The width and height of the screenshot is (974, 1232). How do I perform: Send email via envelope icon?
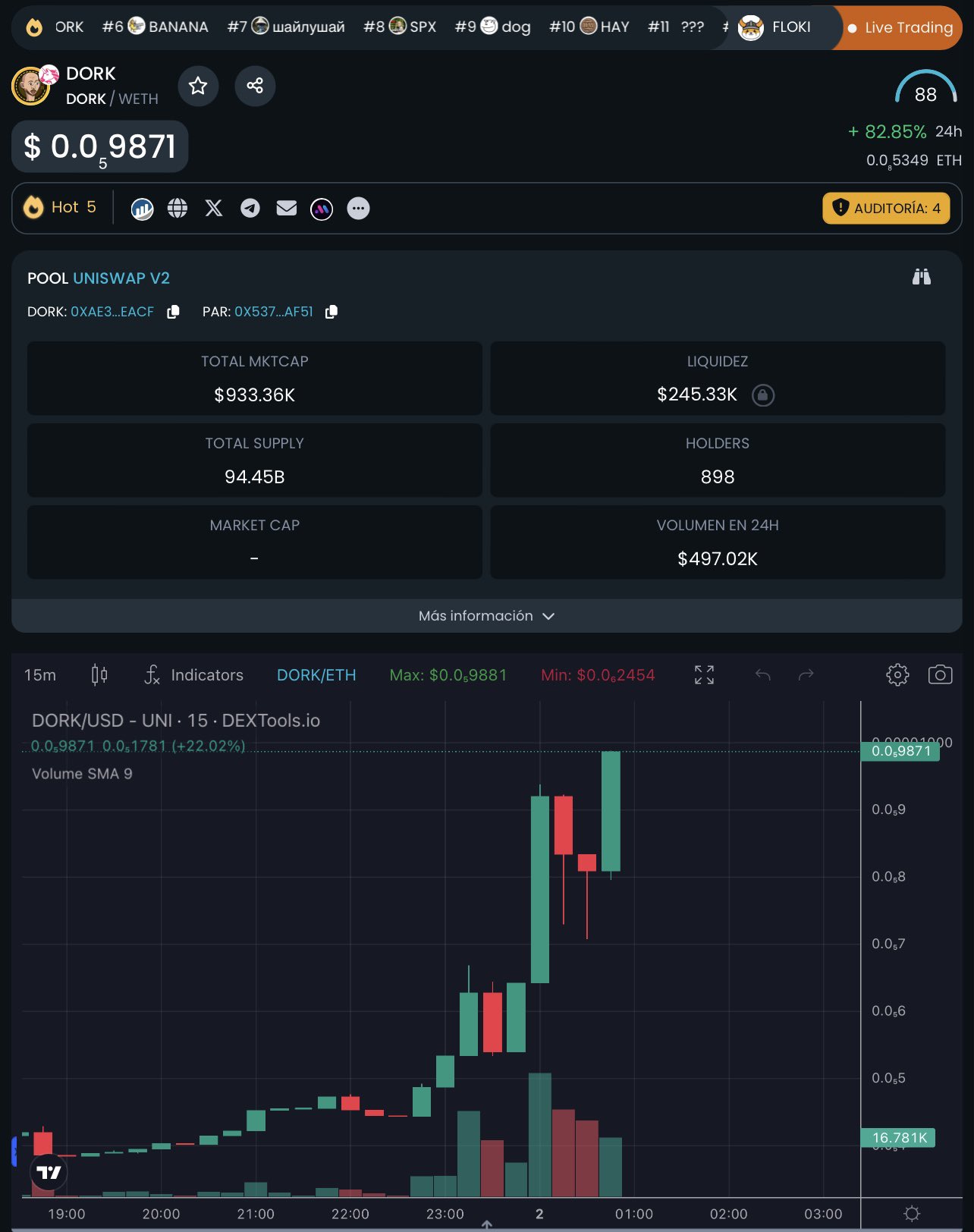coord(287,208)
